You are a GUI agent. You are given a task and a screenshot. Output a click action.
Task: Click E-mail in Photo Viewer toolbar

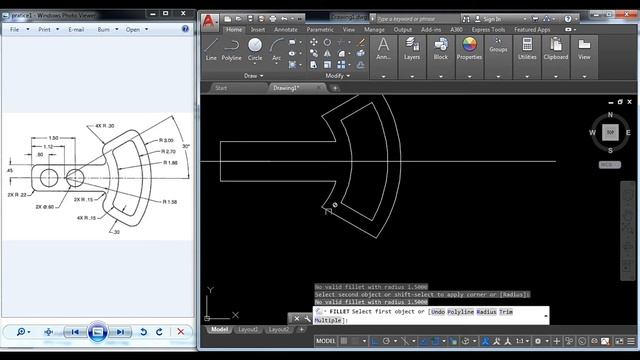click(76, 29)
